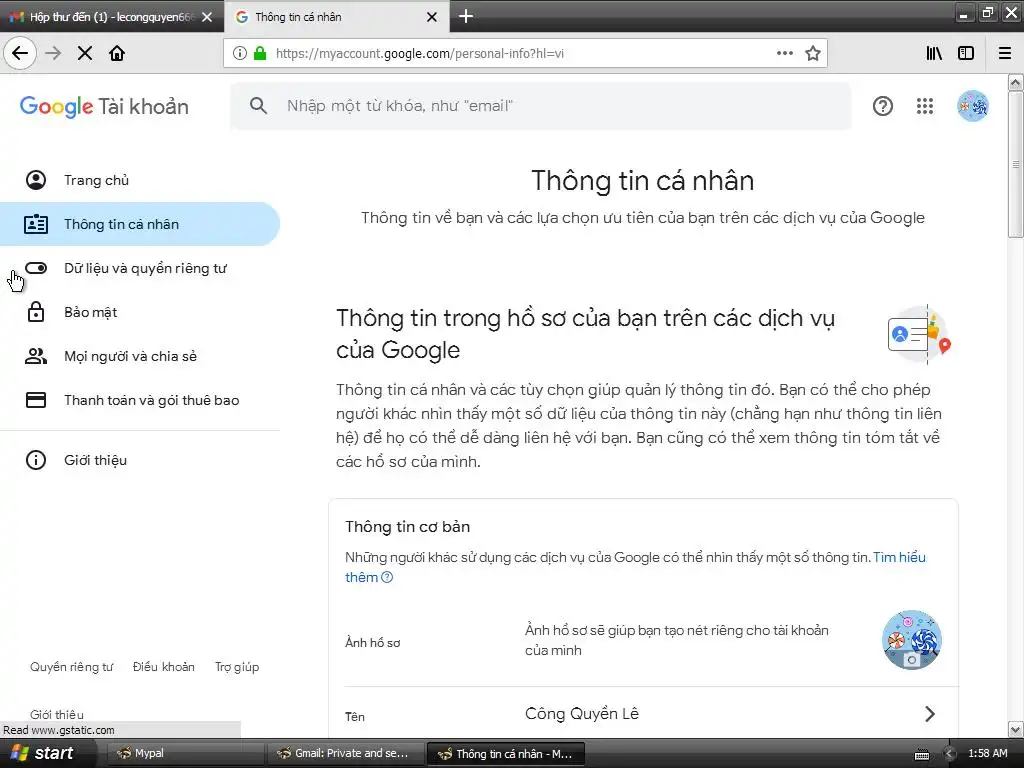Open Trang chủ in the sidebar
The height and width of the screenshot is (768, 1024).
(x=140, y=180)
